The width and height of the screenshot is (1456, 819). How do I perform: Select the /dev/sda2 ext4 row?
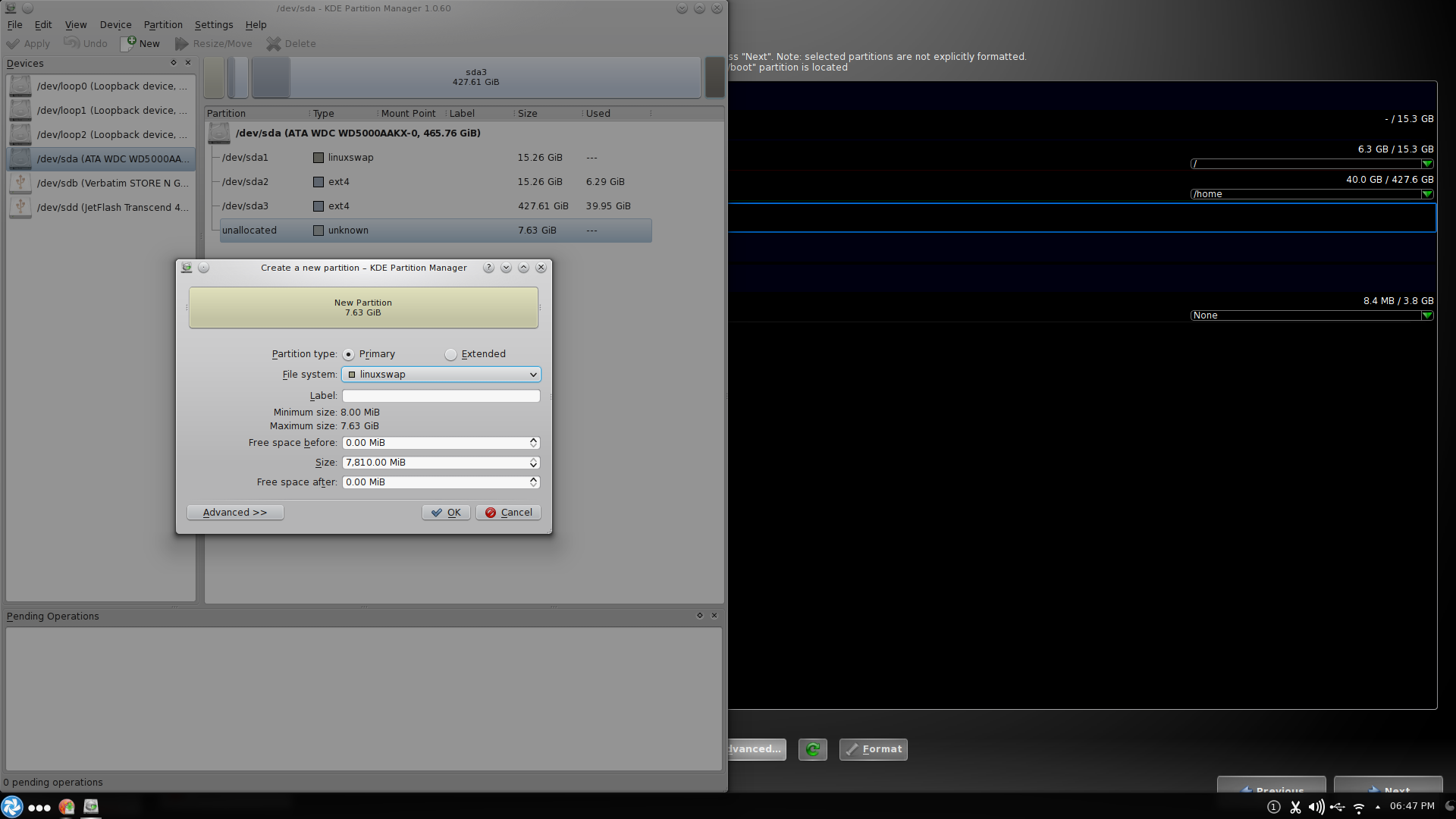pos(436,182)
